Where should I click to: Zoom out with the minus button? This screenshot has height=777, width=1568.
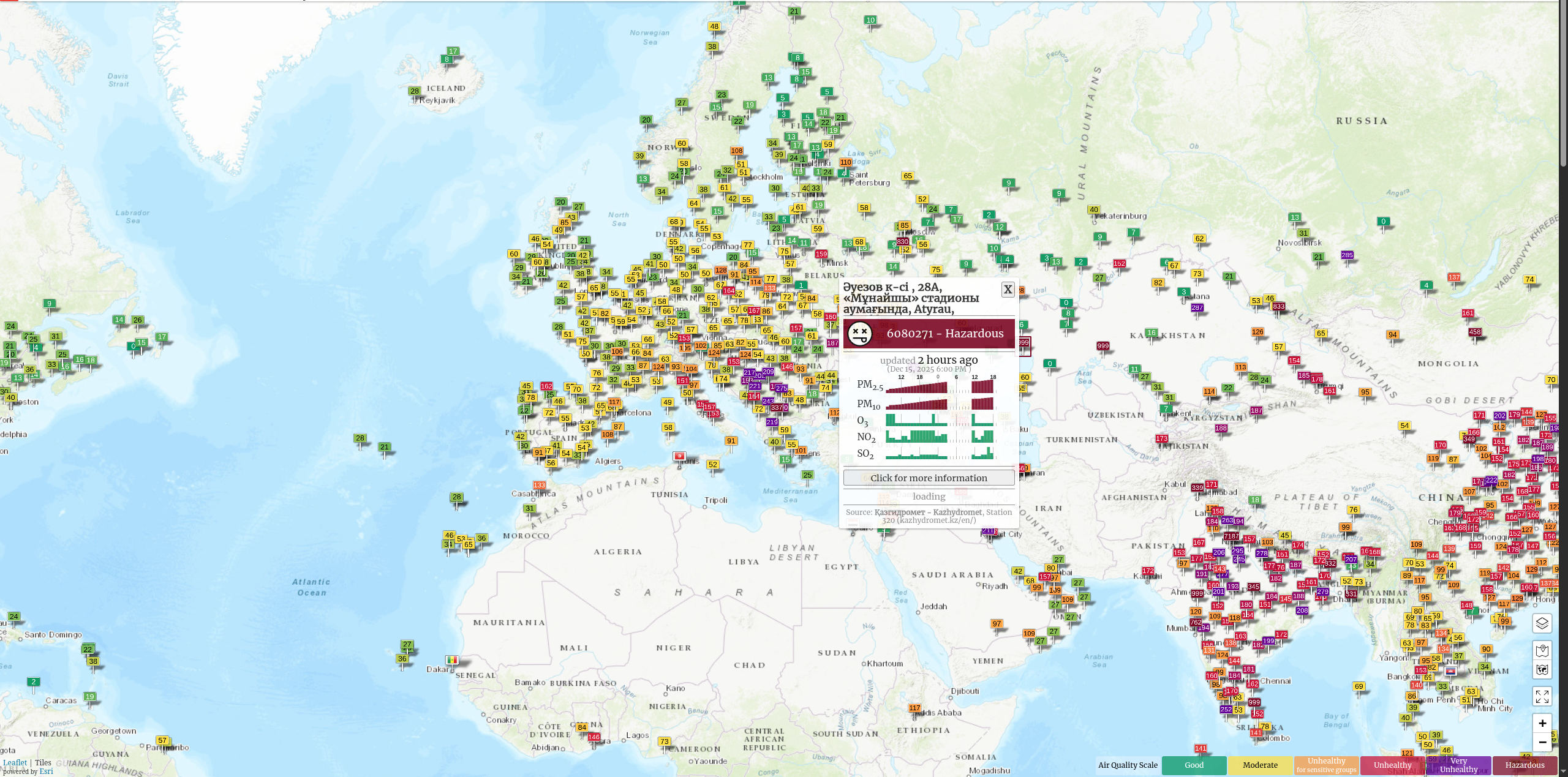[1542, 742]
